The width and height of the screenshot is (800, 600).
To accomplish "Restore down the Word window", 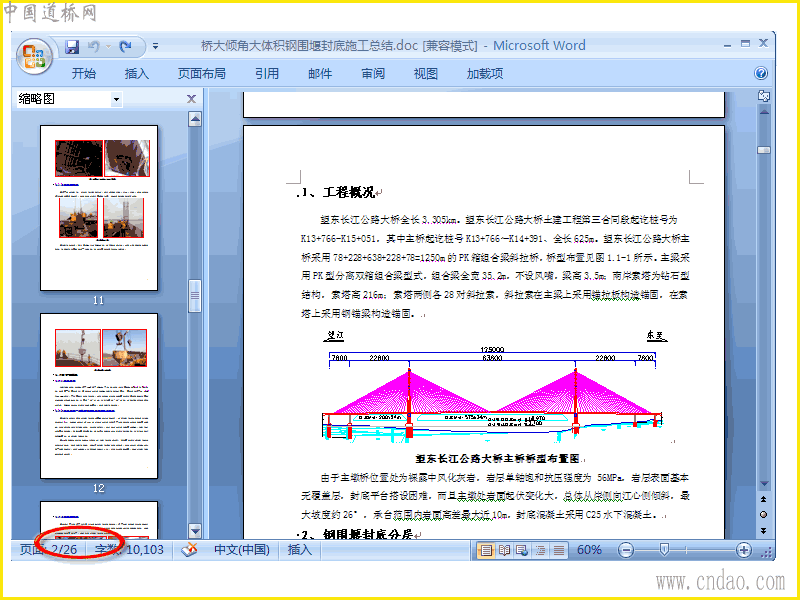I will coord(745,44).
